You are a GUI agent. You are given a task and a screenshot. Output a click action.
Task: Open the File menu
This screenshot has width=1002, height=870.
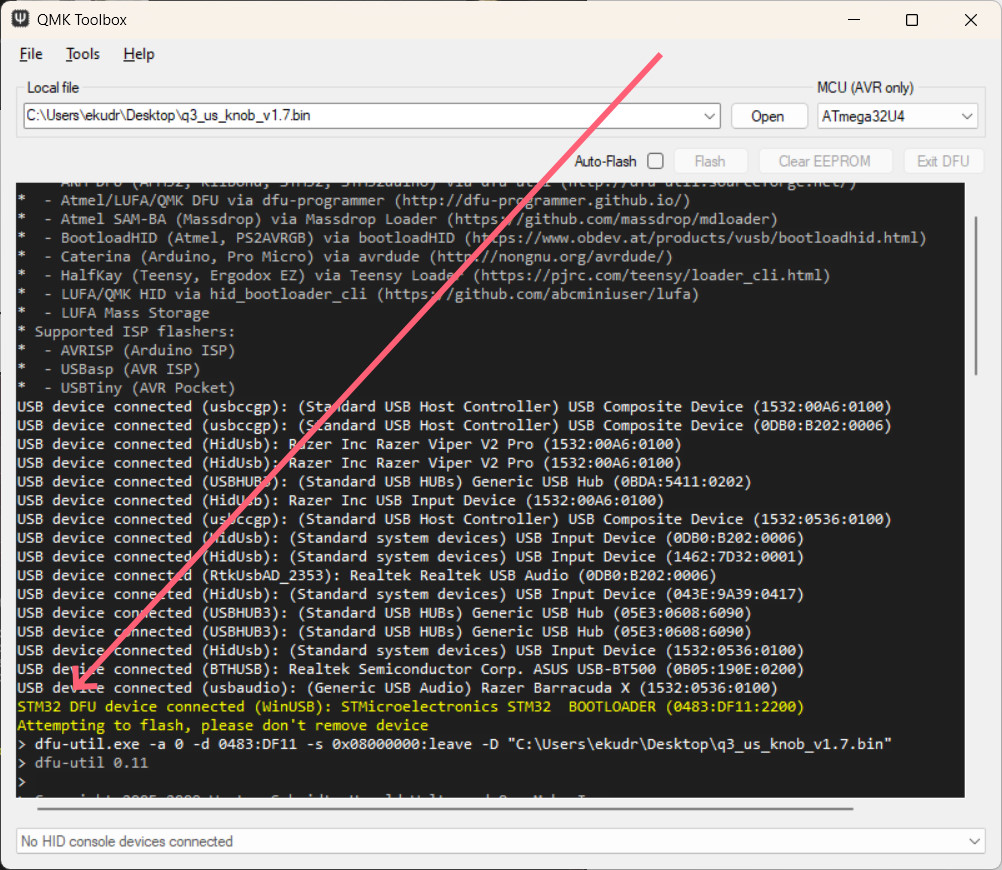click(x=31, y=54)
